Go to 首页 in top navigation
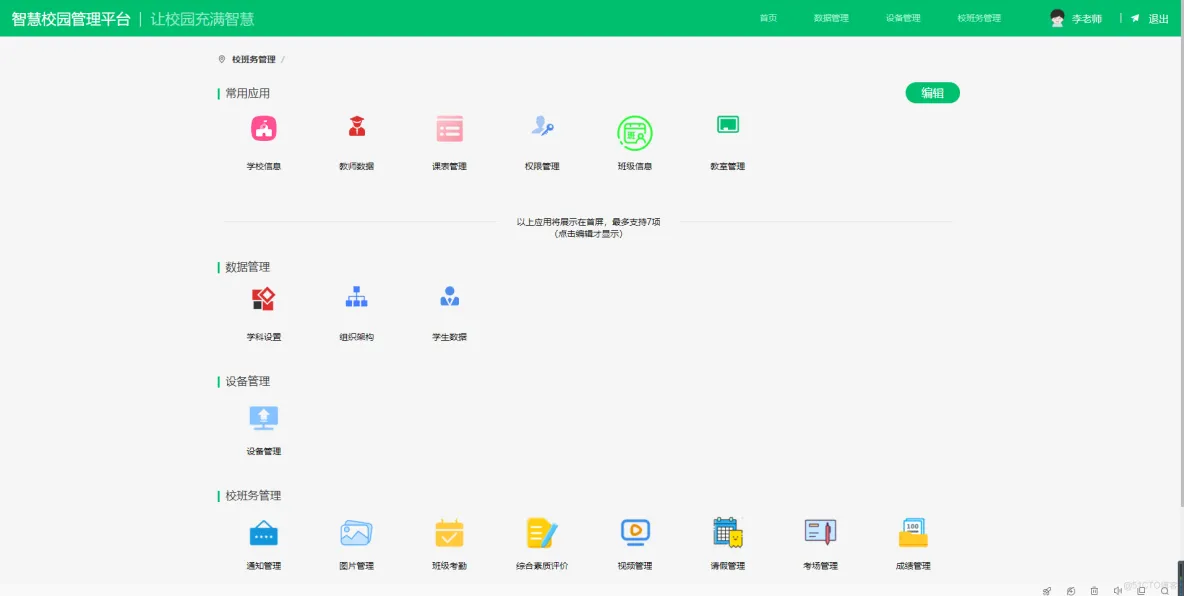This screenshot has height=596, width=1184. (768, 18)
